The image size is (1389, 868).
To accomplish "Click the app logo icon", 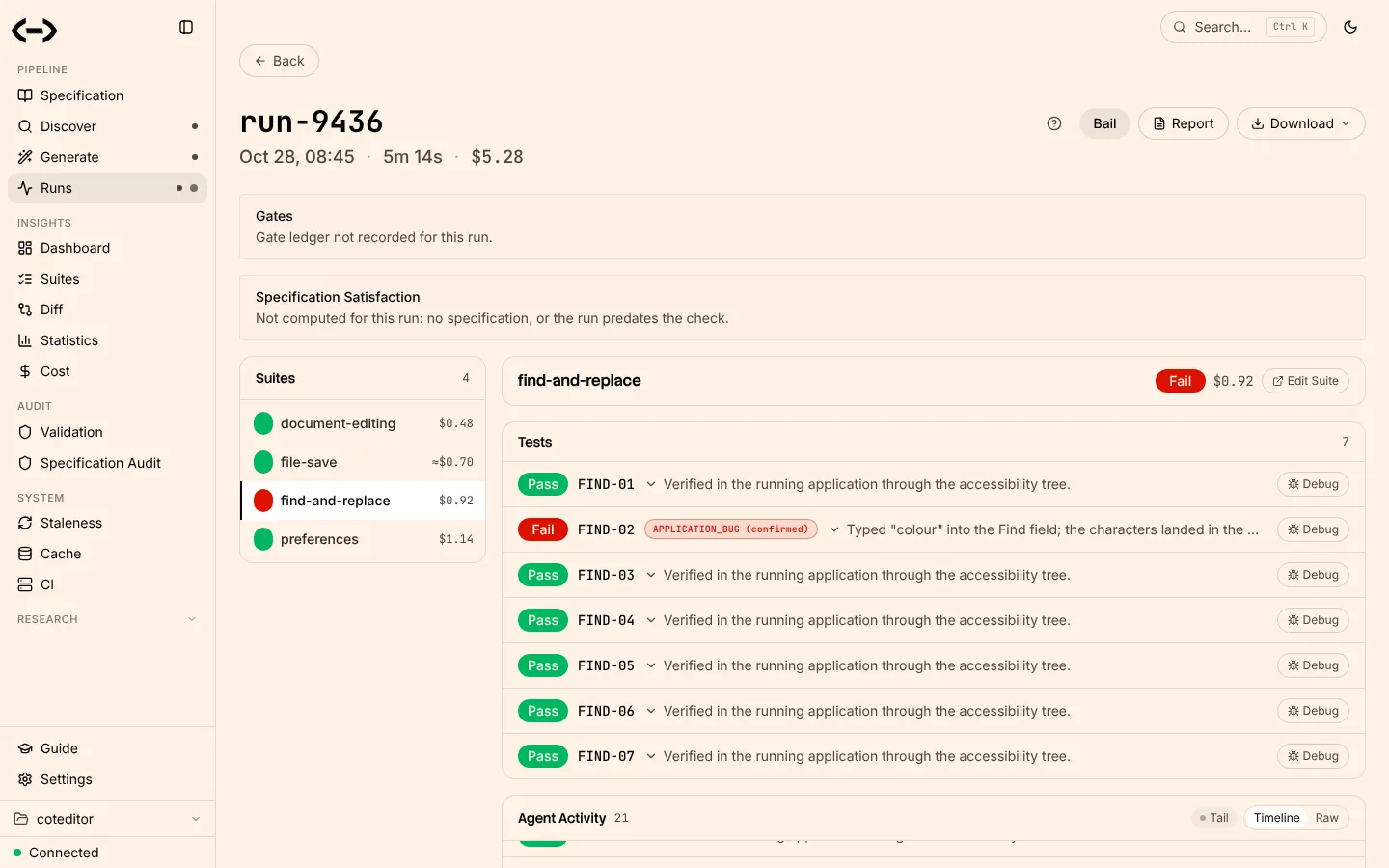I will (x=35, y=31).
